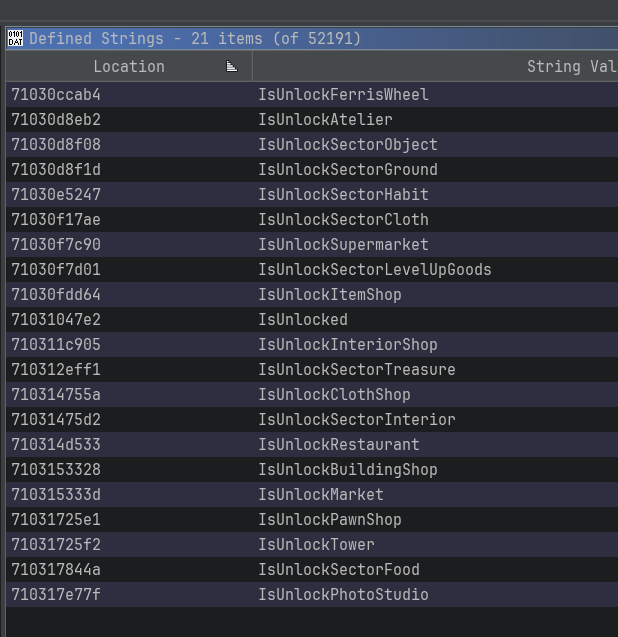Sort by the String Value column header
Image resolution: width=618 pixels, height=637 pixels.
point(435,66)
